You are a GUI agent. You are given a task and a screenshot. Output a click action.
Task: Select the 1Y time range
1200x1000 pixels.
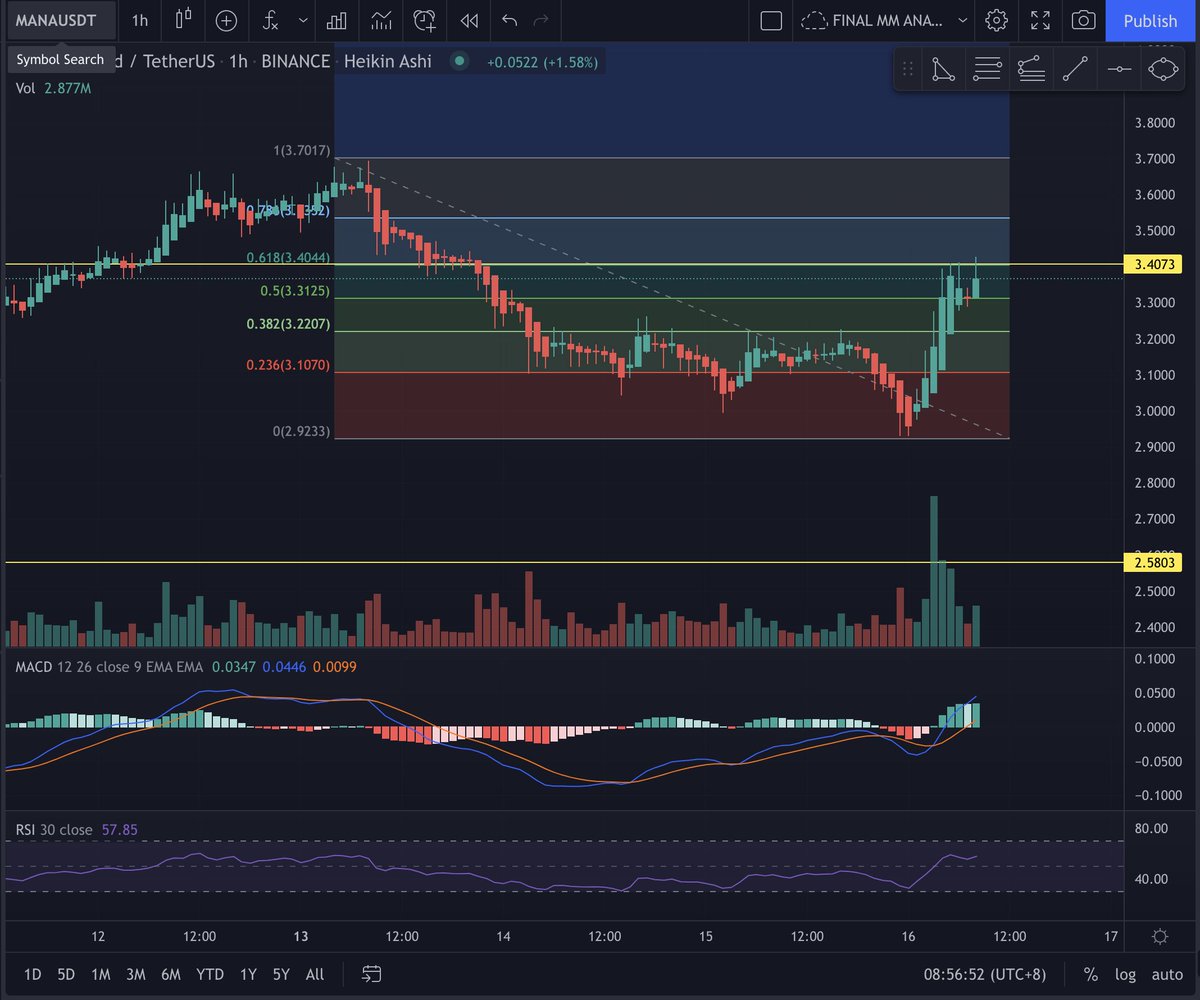pyautogui.click(x=249, y=973)
